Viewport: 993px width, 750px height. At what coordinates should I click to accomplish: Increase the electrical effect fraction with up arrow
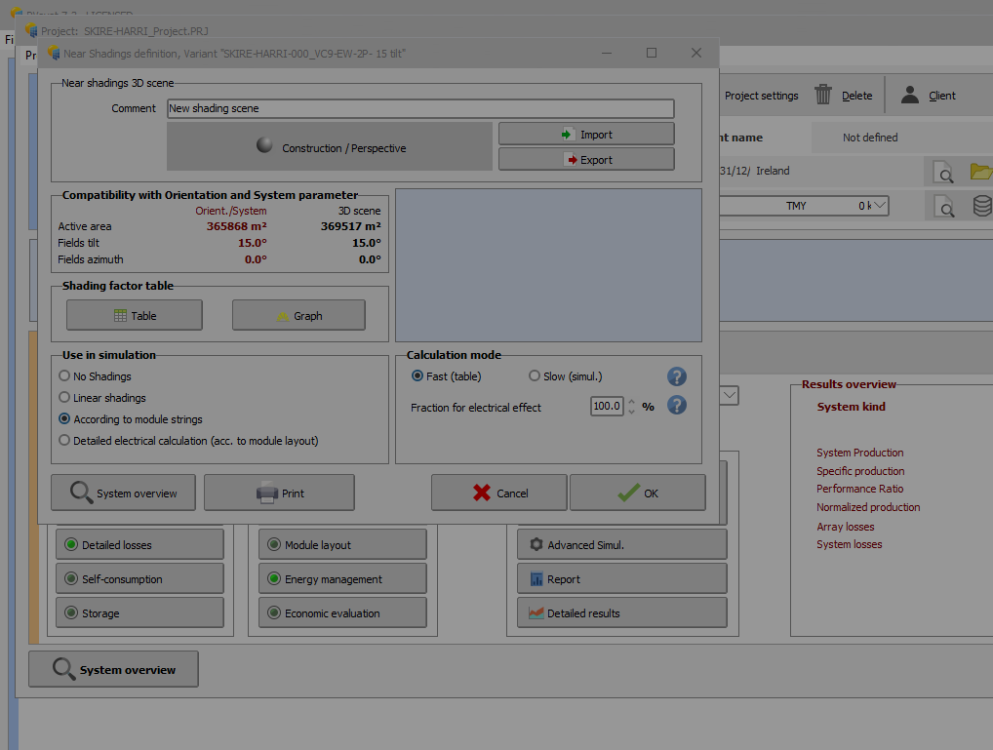click(x=632, y=402)
